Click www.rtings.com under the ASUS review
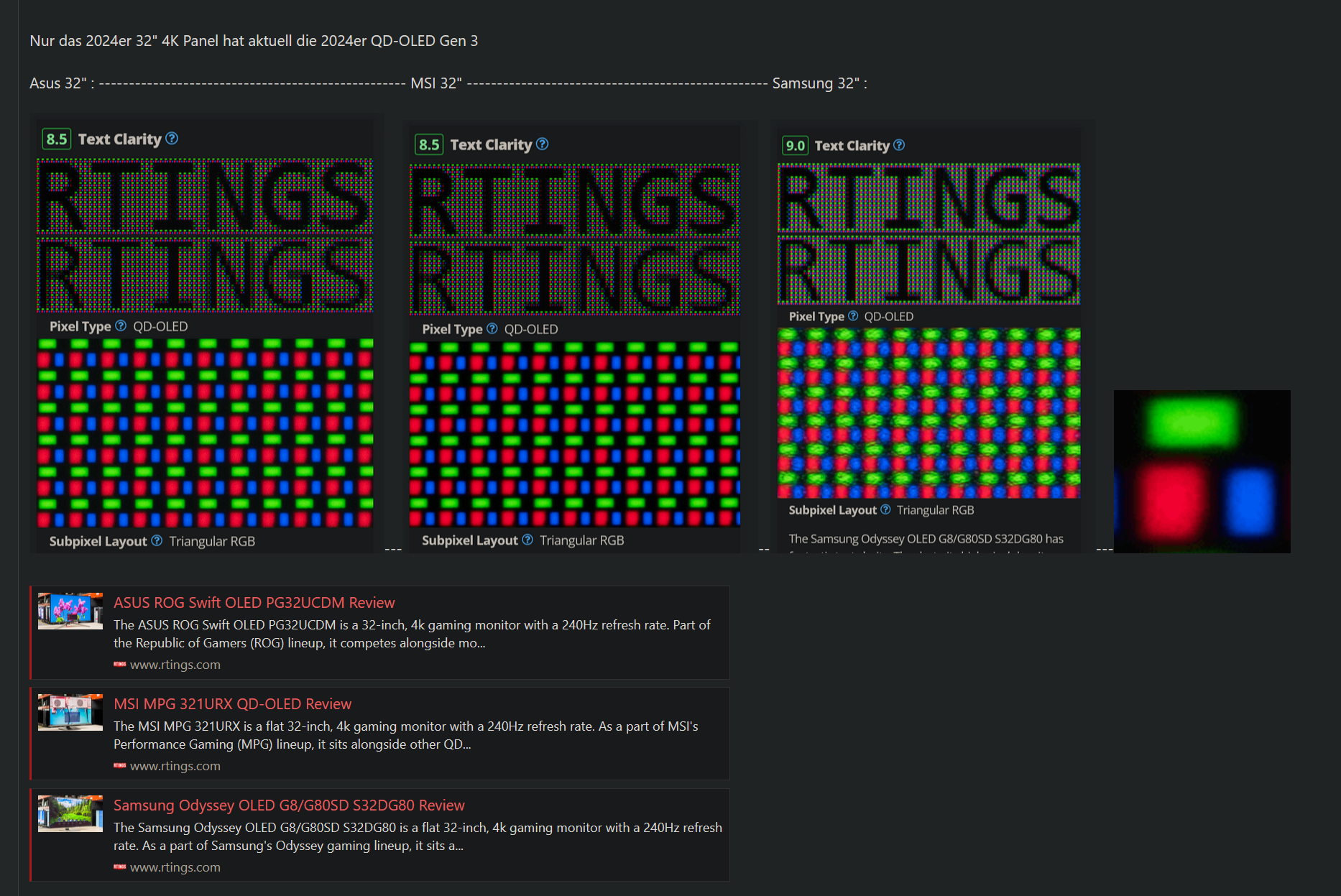The image size is (1341, 896). pyautogui.click(x=175, y=665)
